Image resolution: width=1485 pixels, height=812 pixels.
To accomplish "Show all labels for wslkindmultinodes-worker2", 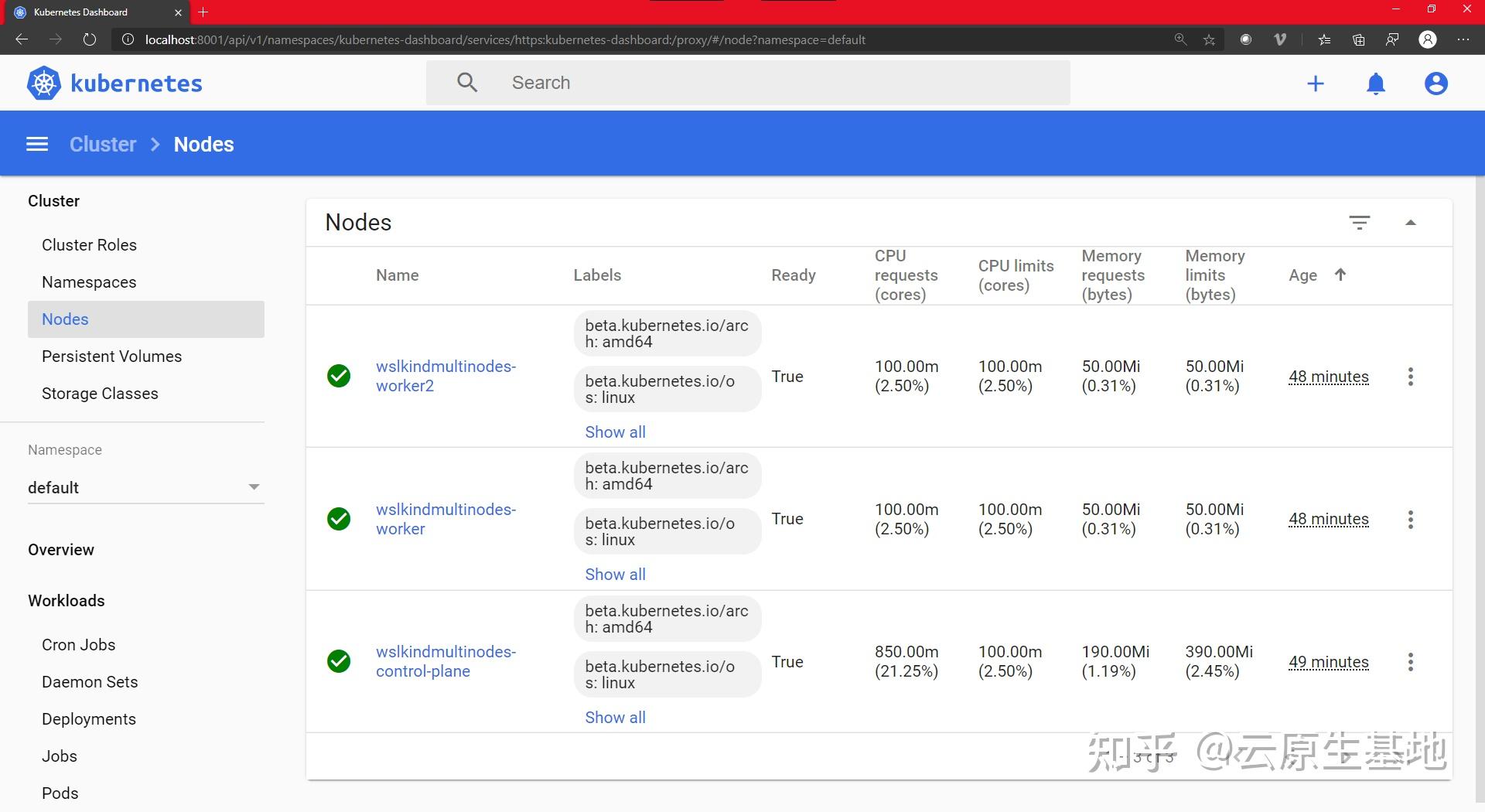I will 615,432.
